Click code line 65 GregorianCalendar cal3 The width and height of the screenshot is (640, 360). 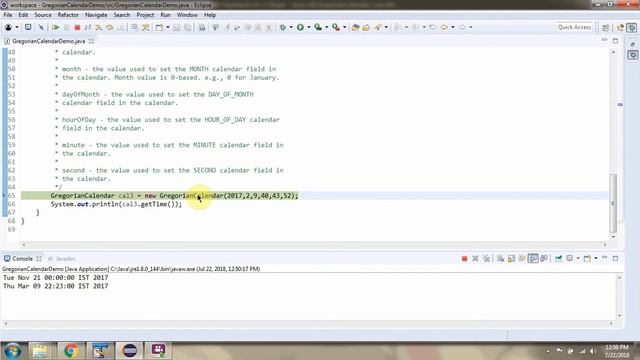174,196
